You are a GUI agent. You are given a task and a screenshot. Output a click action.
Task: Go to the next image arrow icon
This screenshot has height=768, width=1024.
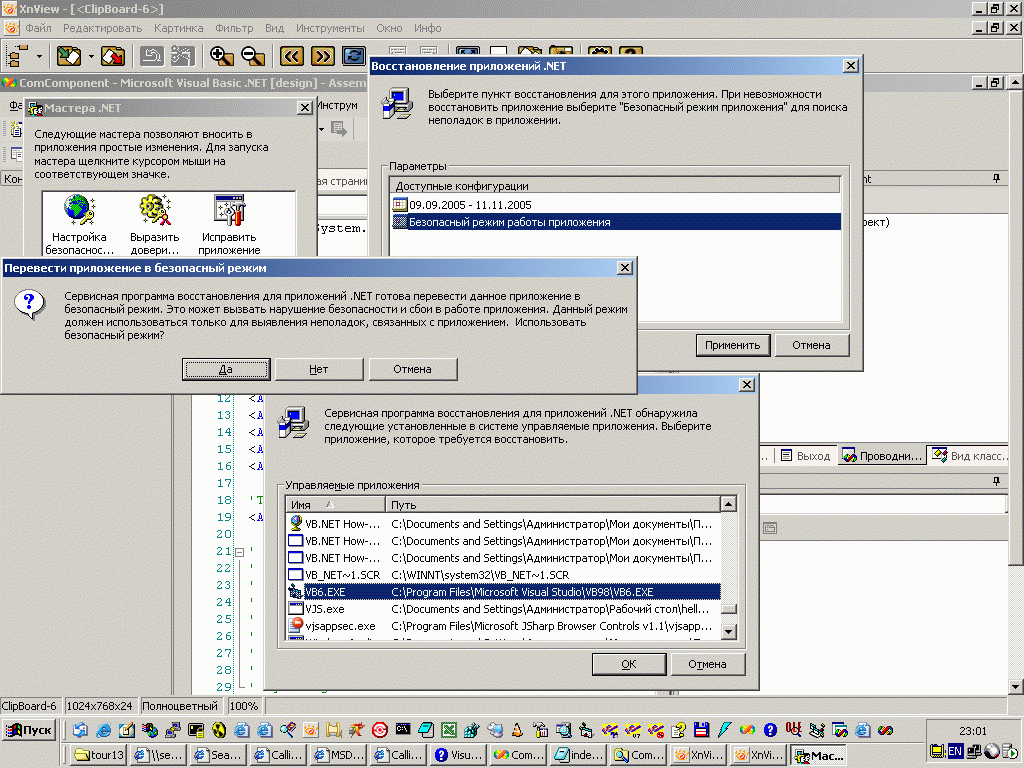point(323,56)
